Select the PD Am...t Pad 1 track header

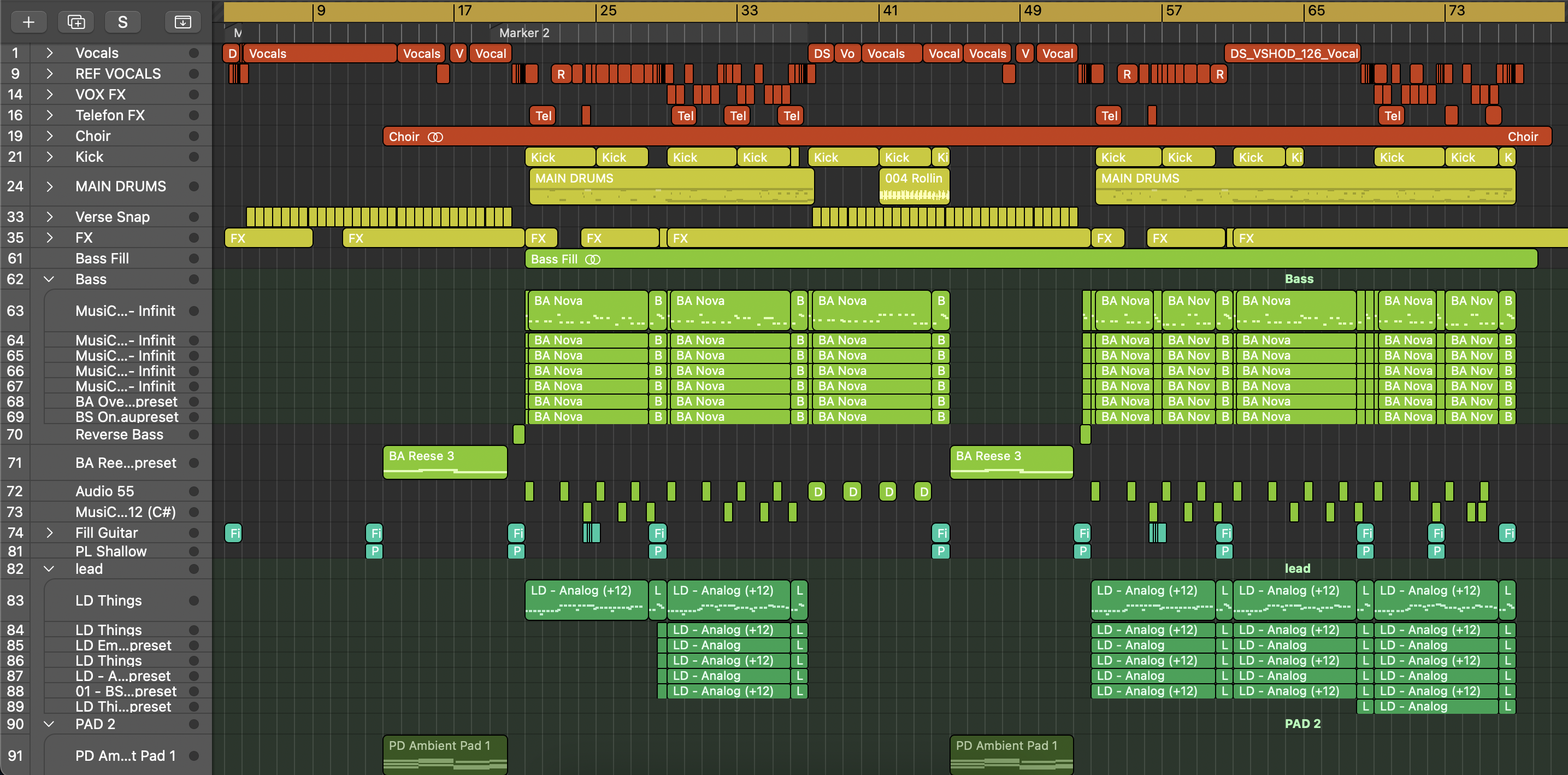(x=106, y=756)
